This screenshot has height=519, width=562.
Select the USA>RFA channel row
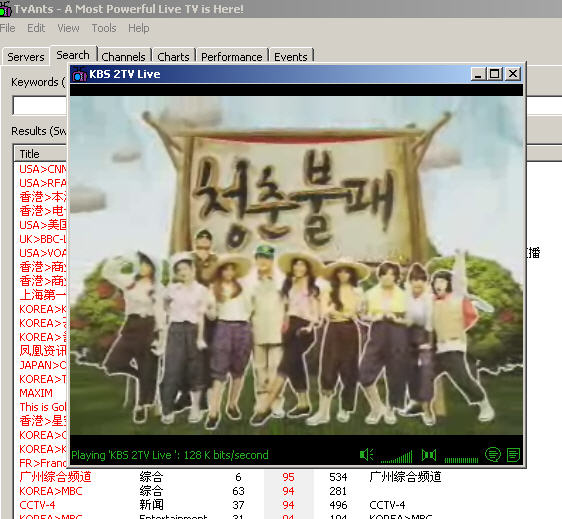tap(43, 183)
